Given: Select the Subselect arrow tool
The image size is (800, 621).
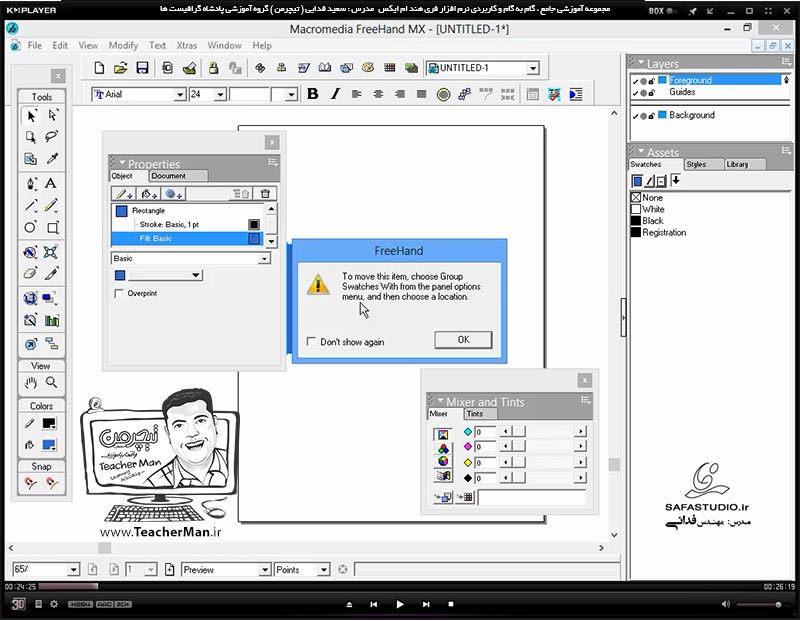Looking at the screenshot, I should point(52,116).
